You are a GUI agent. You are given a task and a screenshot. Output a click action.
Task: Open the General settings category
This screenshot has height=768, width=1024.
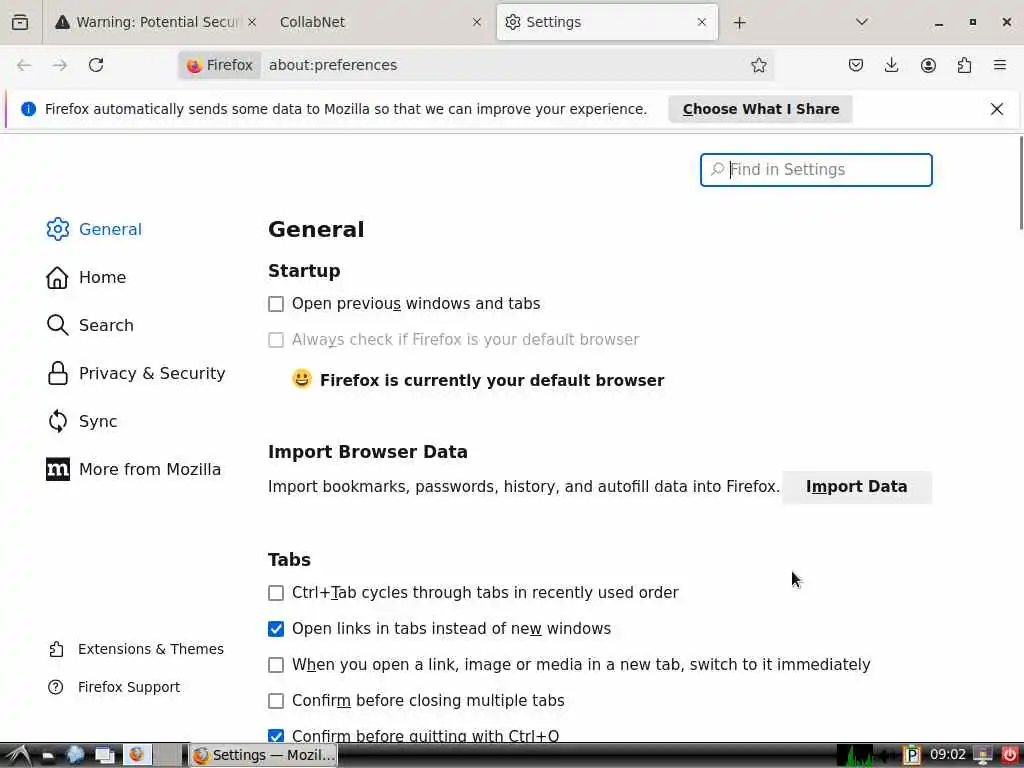(95, 229)
